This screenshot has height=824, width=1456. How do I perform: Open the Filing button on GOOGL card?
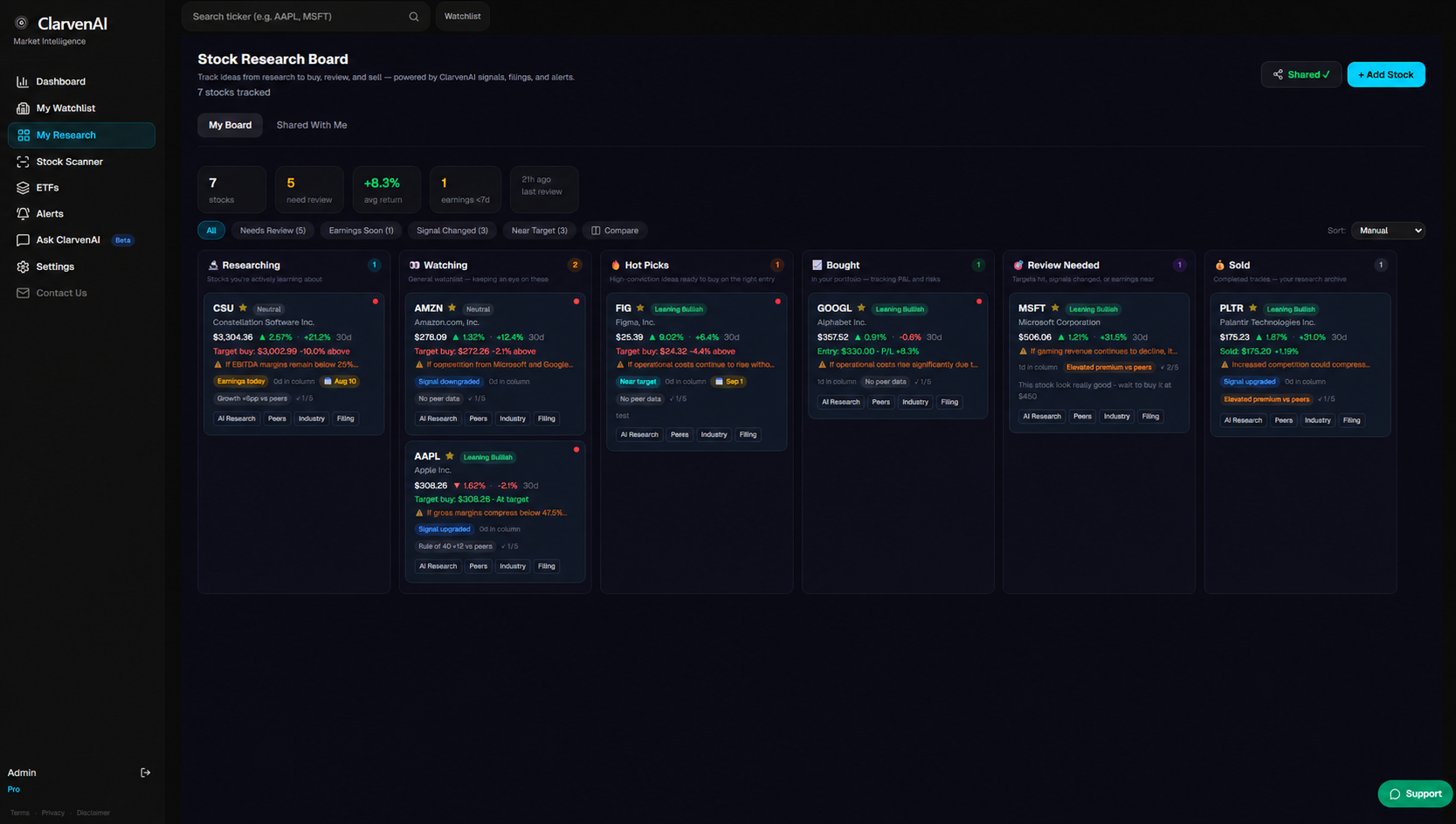click(x=949, y=402)
